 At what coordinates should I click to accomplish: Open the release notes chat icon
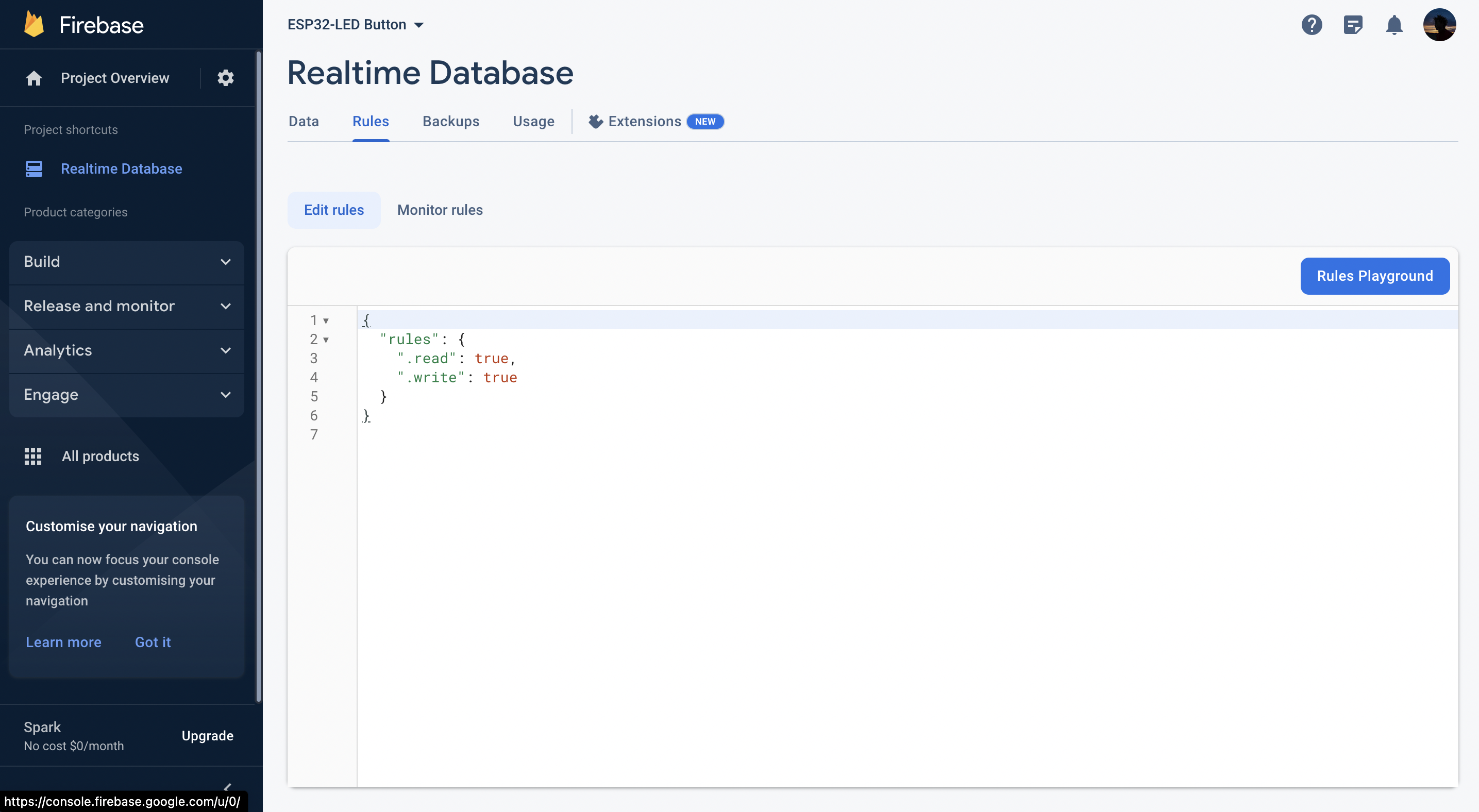[x=1353, y=25]
